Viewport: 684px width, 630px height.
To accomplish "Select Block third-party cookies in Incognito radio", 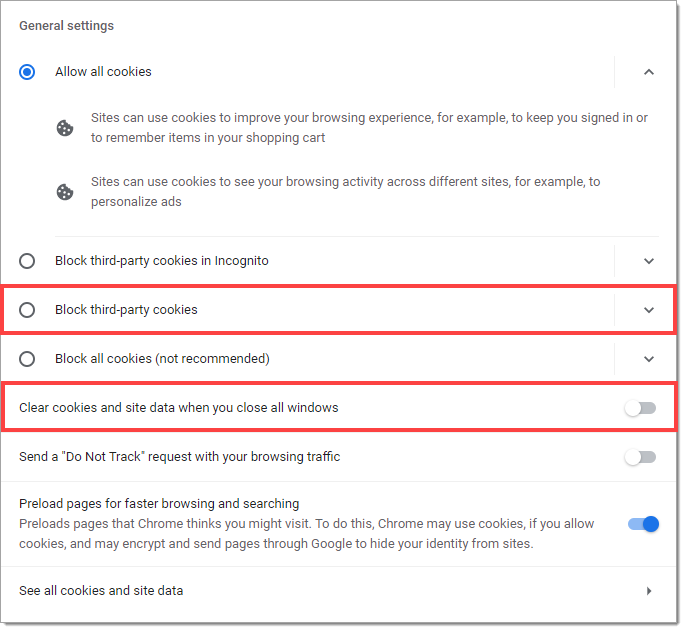I will point(27,261).
